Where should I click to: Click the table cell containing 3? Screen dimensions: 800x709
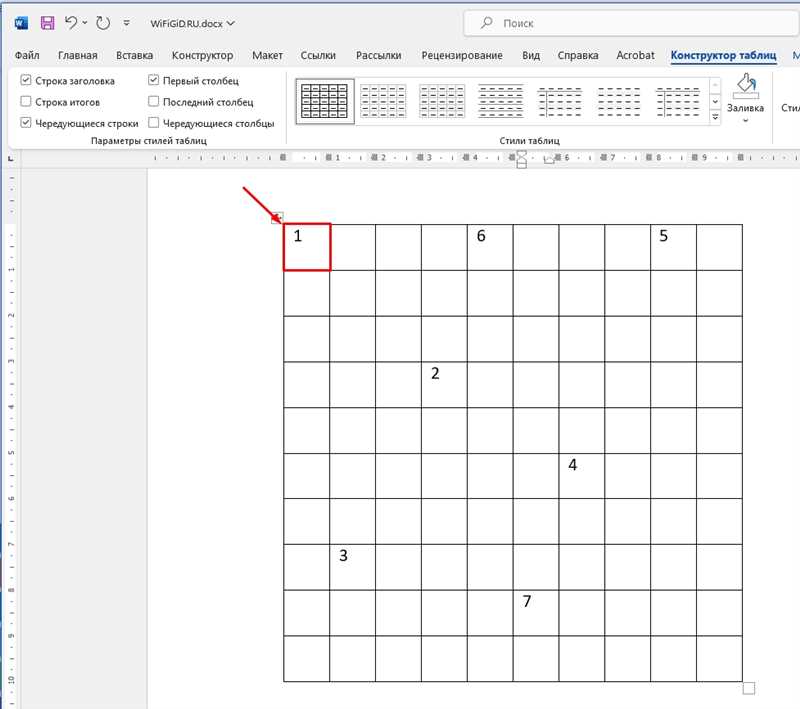[353, 567]
